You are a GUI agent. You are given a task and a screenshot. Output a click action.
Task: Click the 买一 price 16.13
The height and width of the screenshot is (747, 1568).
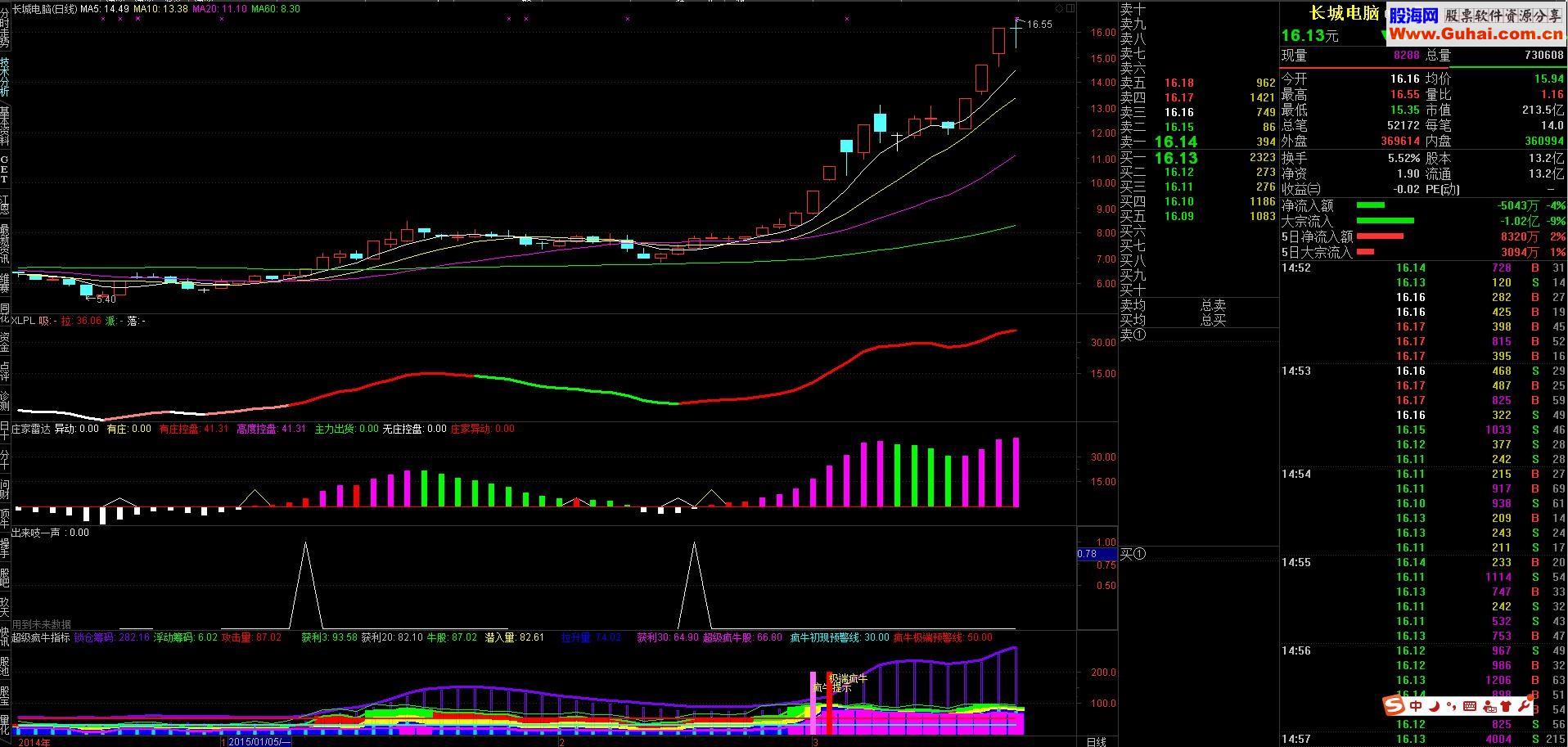point(1175,157)
